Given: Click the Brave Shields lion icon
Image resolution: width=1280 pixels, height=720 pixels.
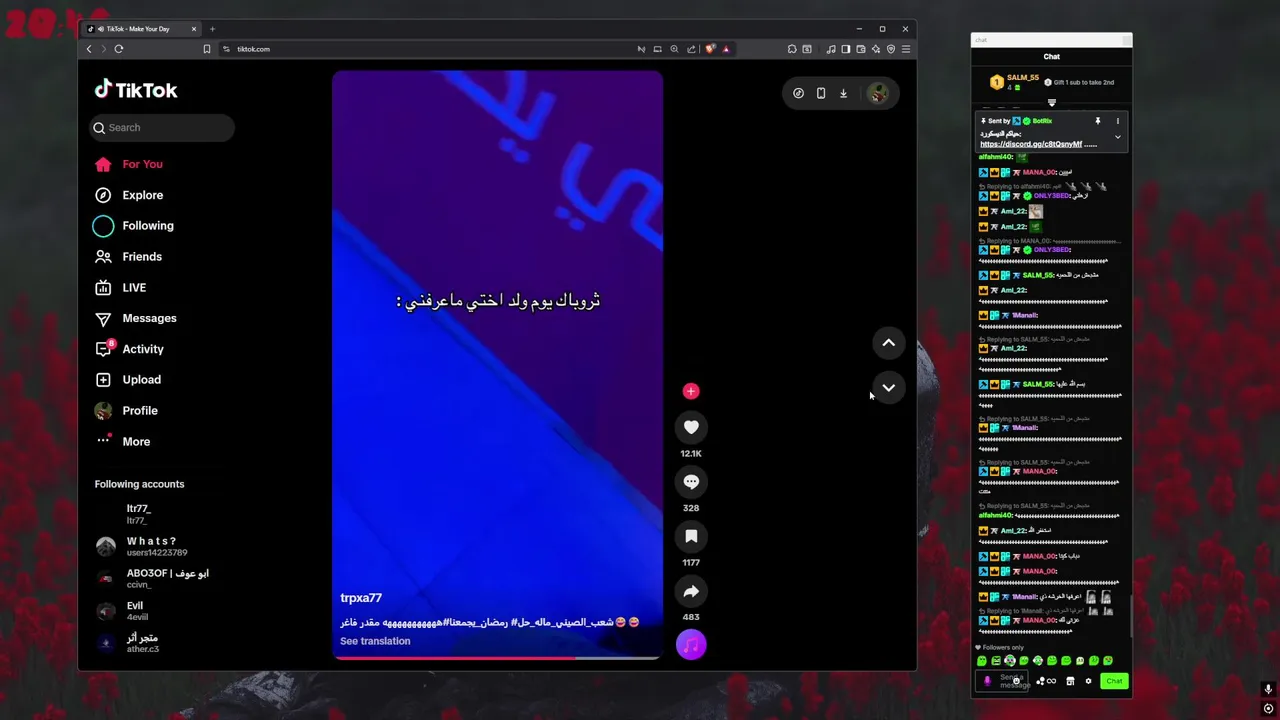Looking at the screenshot, I should [710, 49].
